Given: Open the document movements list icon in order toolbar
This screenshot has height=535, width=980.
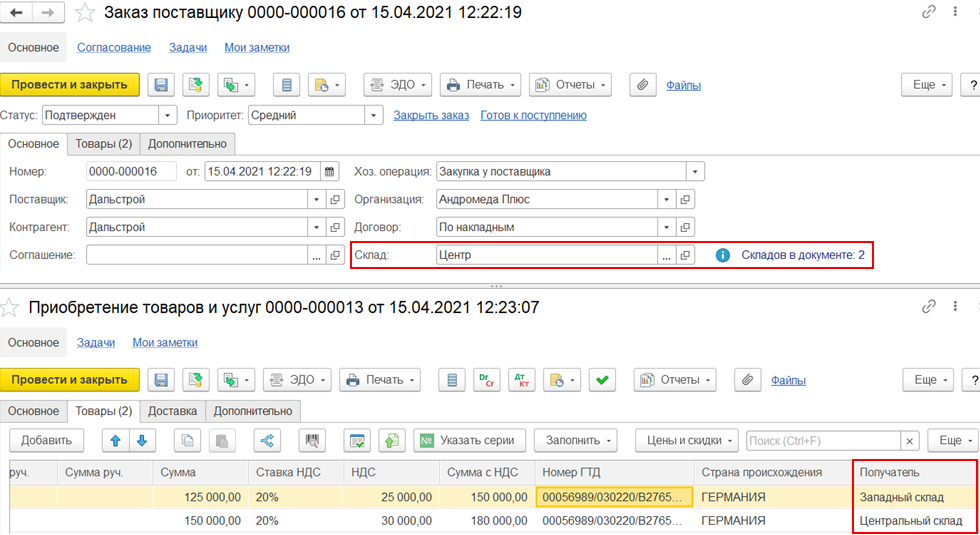Looking at the screenshot, I should (x=287, y=85).
